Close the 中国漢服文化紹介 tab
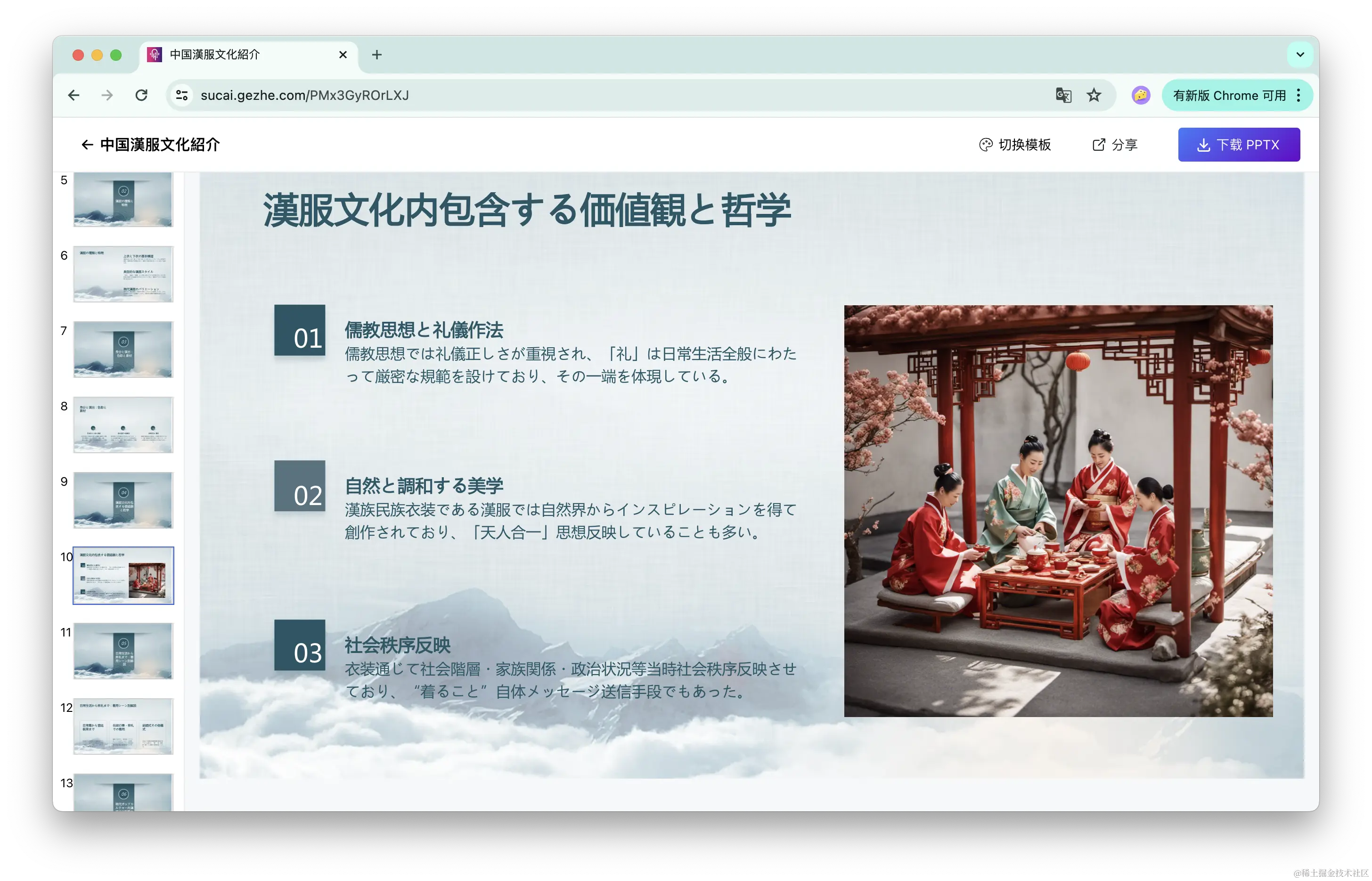 coord(343,55)
